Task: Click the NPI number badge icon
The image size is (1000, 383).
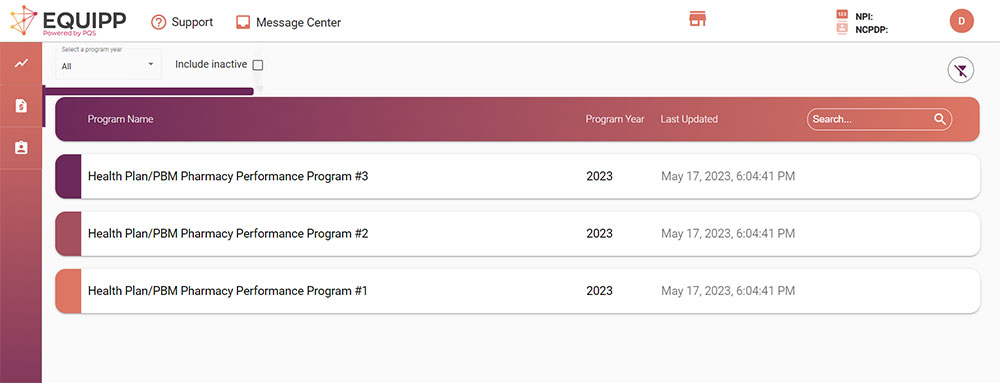Action: tap(842, 14)
